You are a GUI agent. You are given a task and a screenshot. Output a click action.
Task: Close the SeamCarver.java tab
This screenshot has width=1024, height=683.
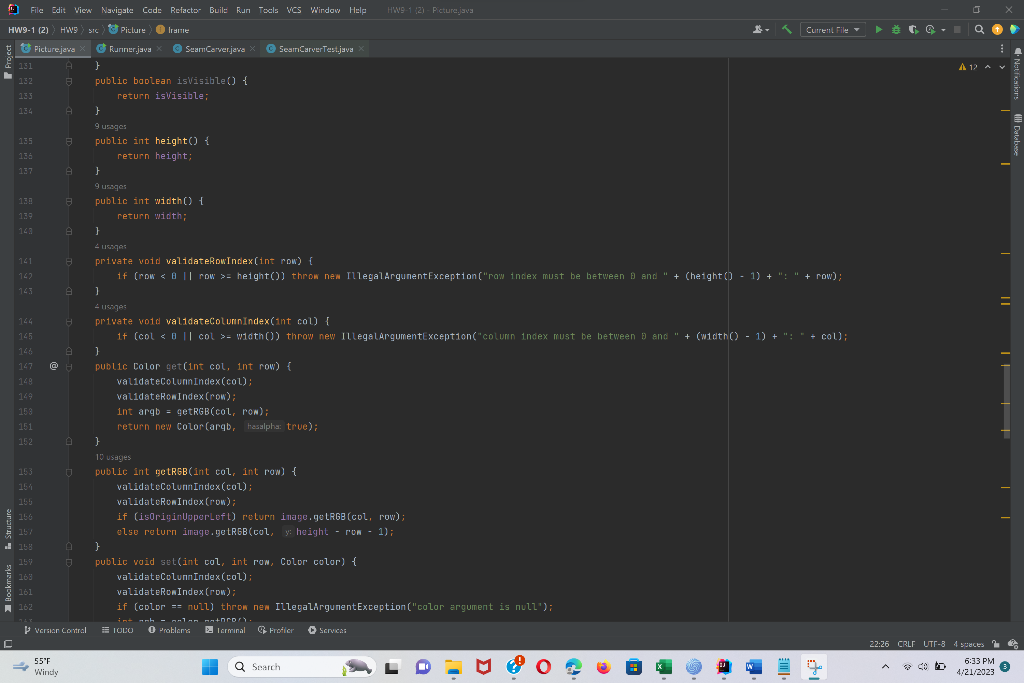pyautogui.click(x=253, y=49)
